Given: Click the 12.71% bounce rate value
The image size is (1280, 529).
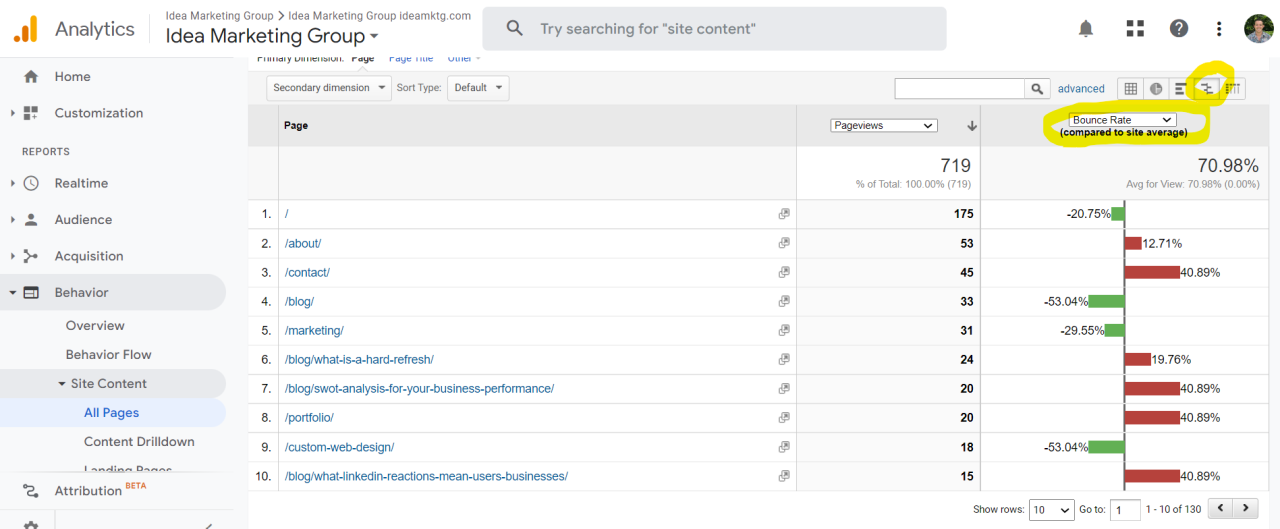Looking at the screenshot, I should [1162, 243].
